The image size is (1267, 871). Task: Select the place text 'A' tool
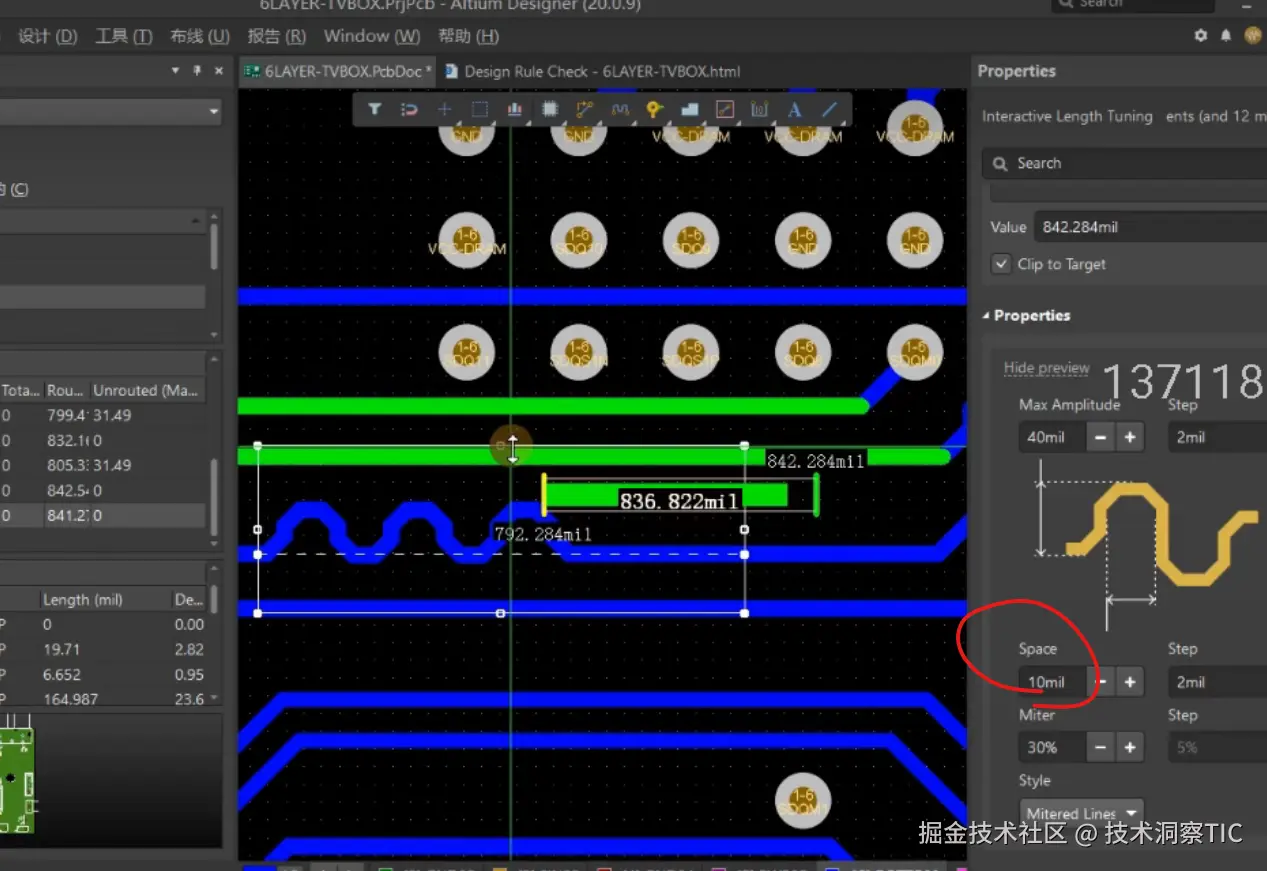pyautogui.click(x=794, y=109)
